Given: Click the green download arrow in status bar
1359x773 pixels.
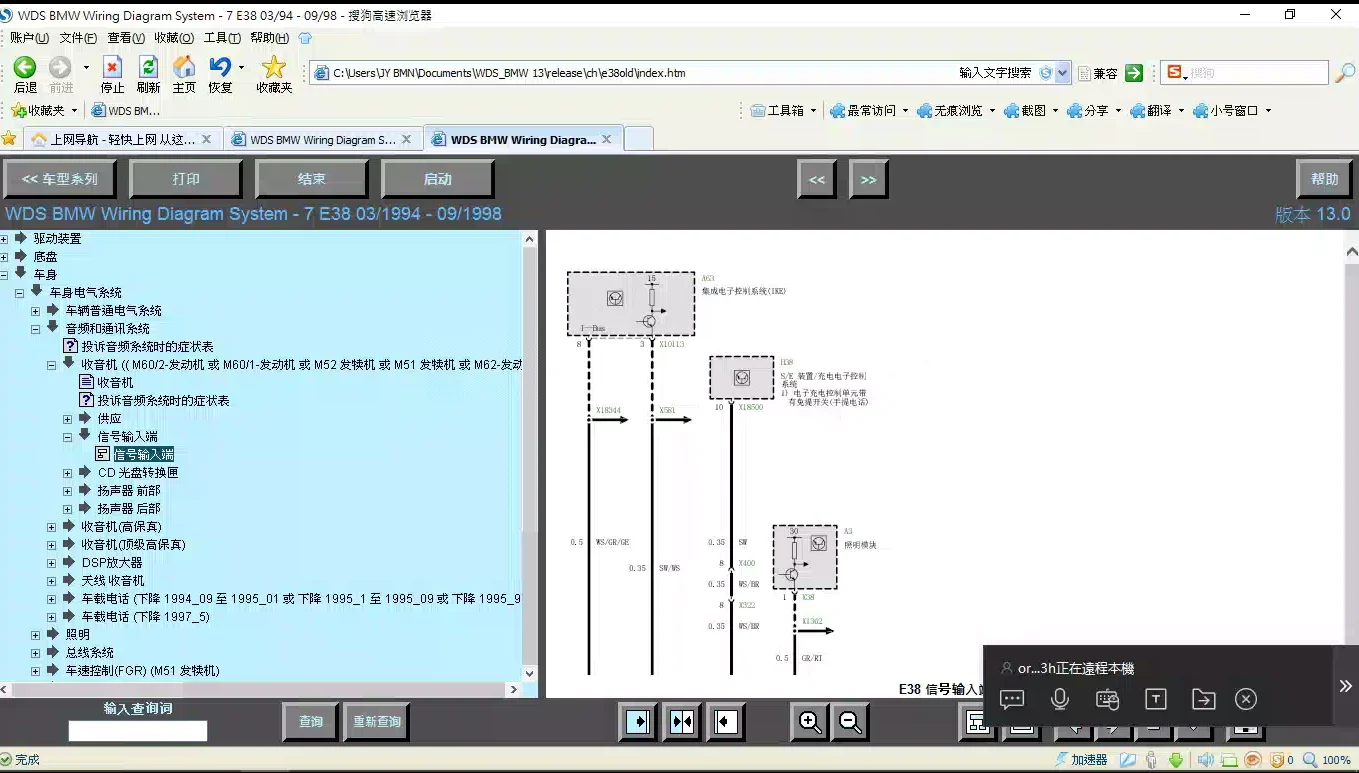Looking at the screenshot, I should pyautogui.click(x=1176, y=760).
